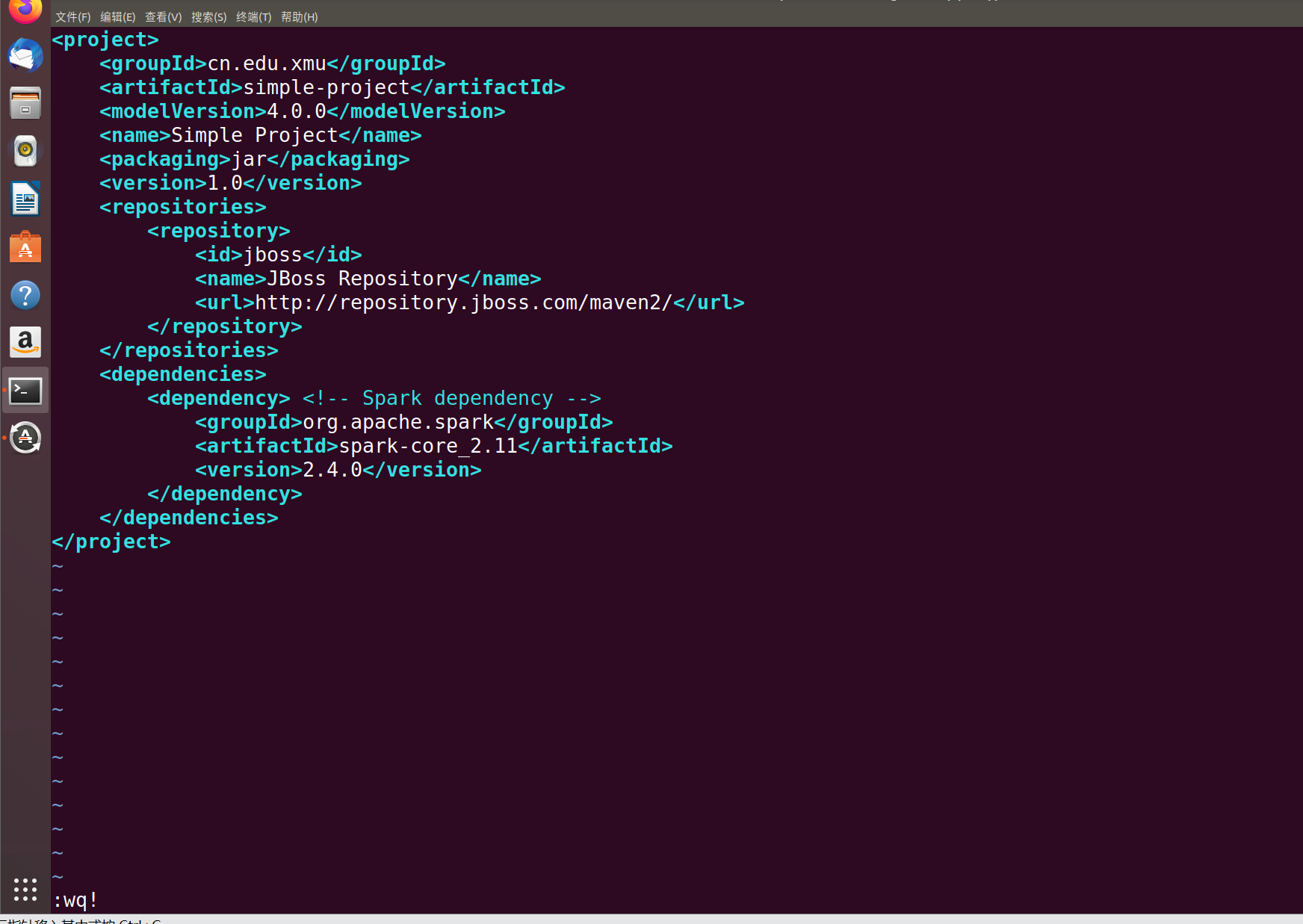Open the Amazon dock icon

pyautogui.click(x=25, y=342)
